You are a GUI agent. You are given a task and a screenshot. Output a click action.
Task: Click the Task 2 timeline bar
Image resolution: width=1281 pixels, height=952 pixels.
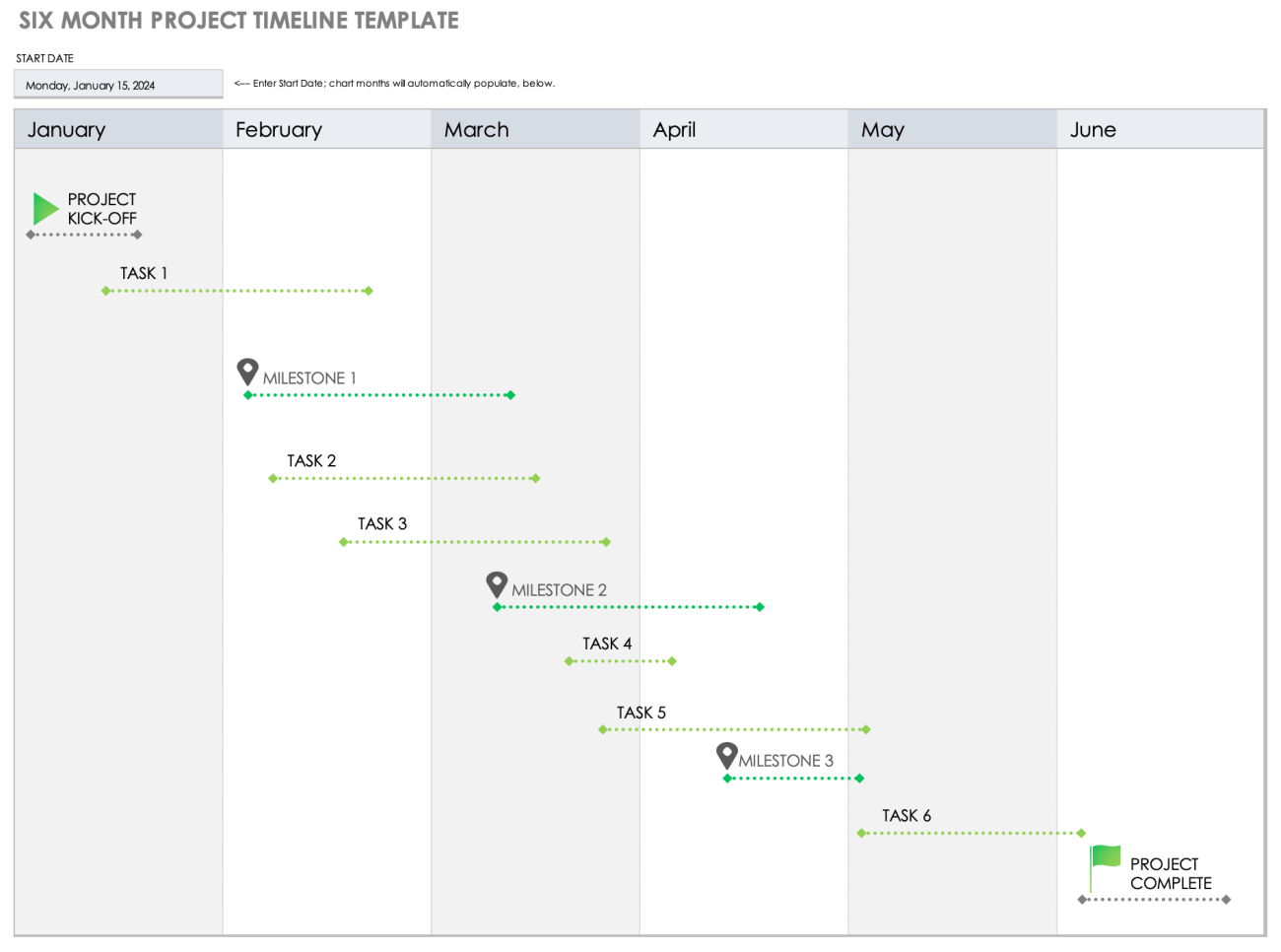(404, 479)
